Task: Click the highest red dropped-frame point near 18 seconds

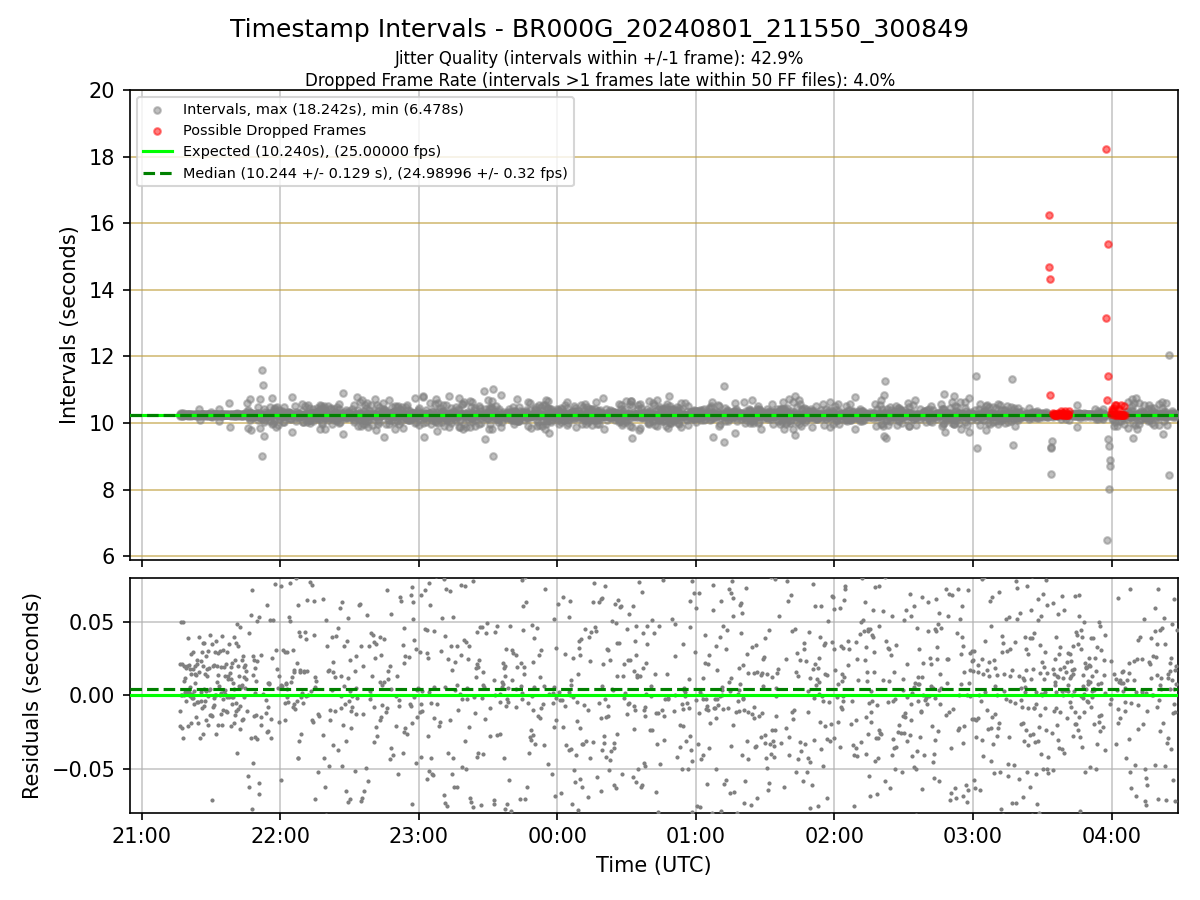Action: click(1106, 149)
